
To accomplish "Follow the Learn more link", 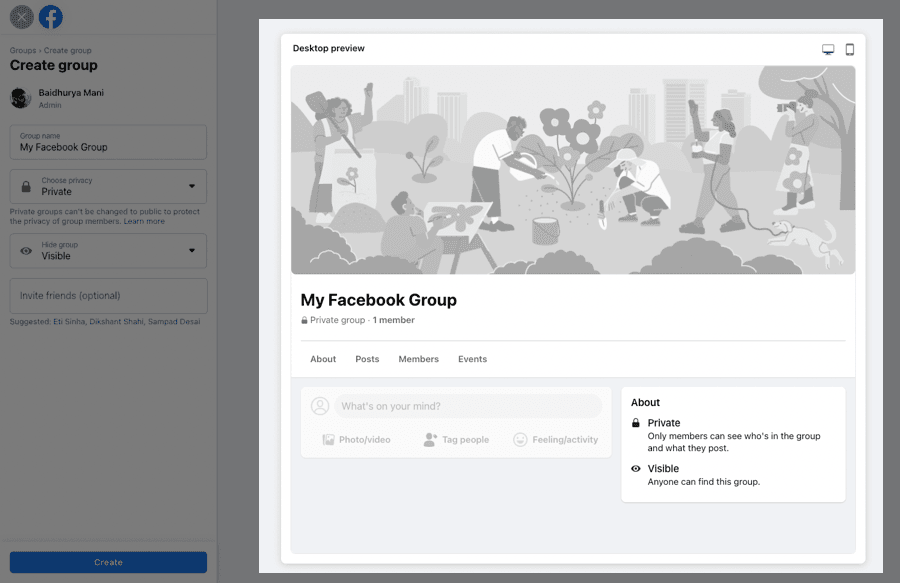I will coord(144,221).
